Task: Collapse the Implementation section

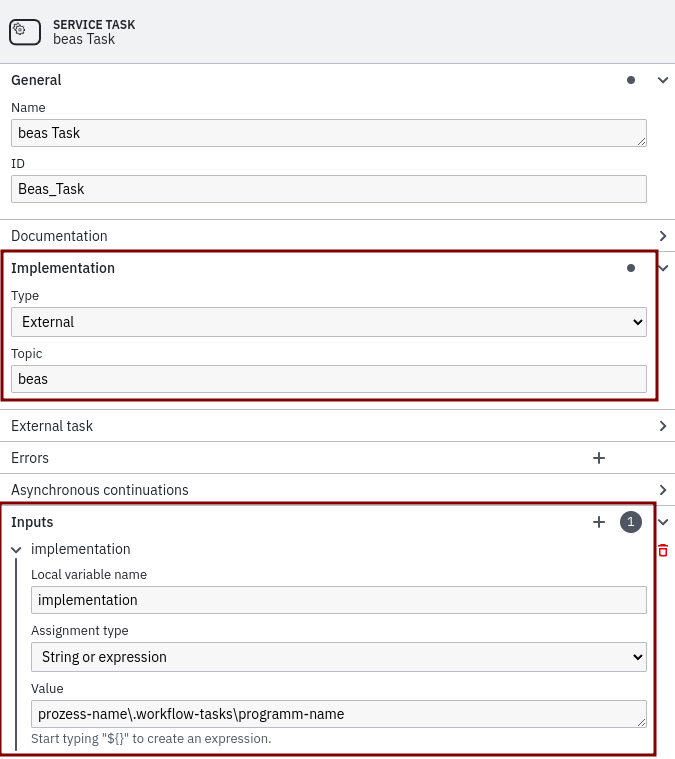Action: (662, 268)
